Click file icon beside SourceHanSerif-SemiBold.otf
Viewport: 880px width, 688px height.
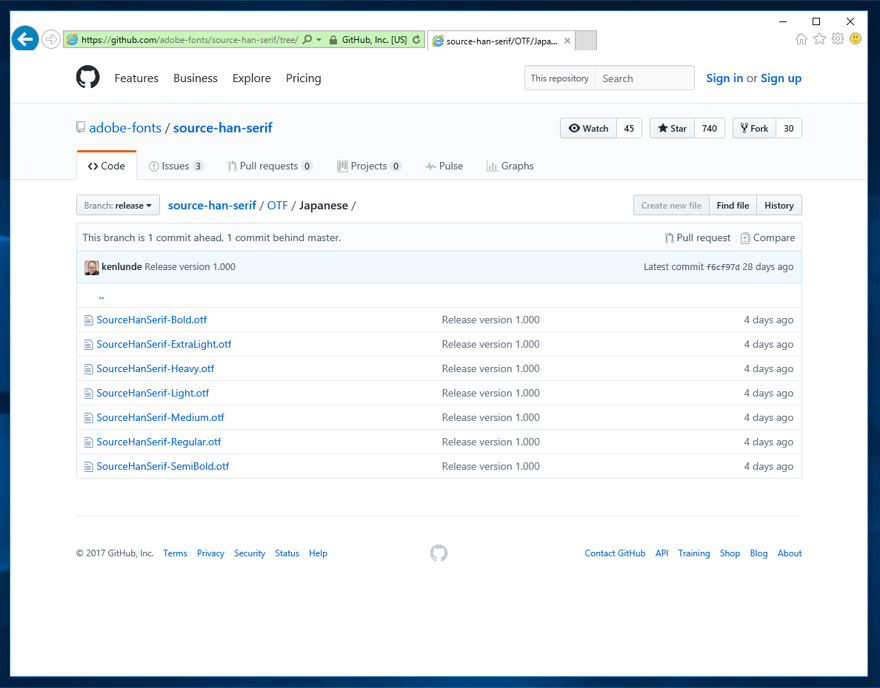tap(88, 467)
